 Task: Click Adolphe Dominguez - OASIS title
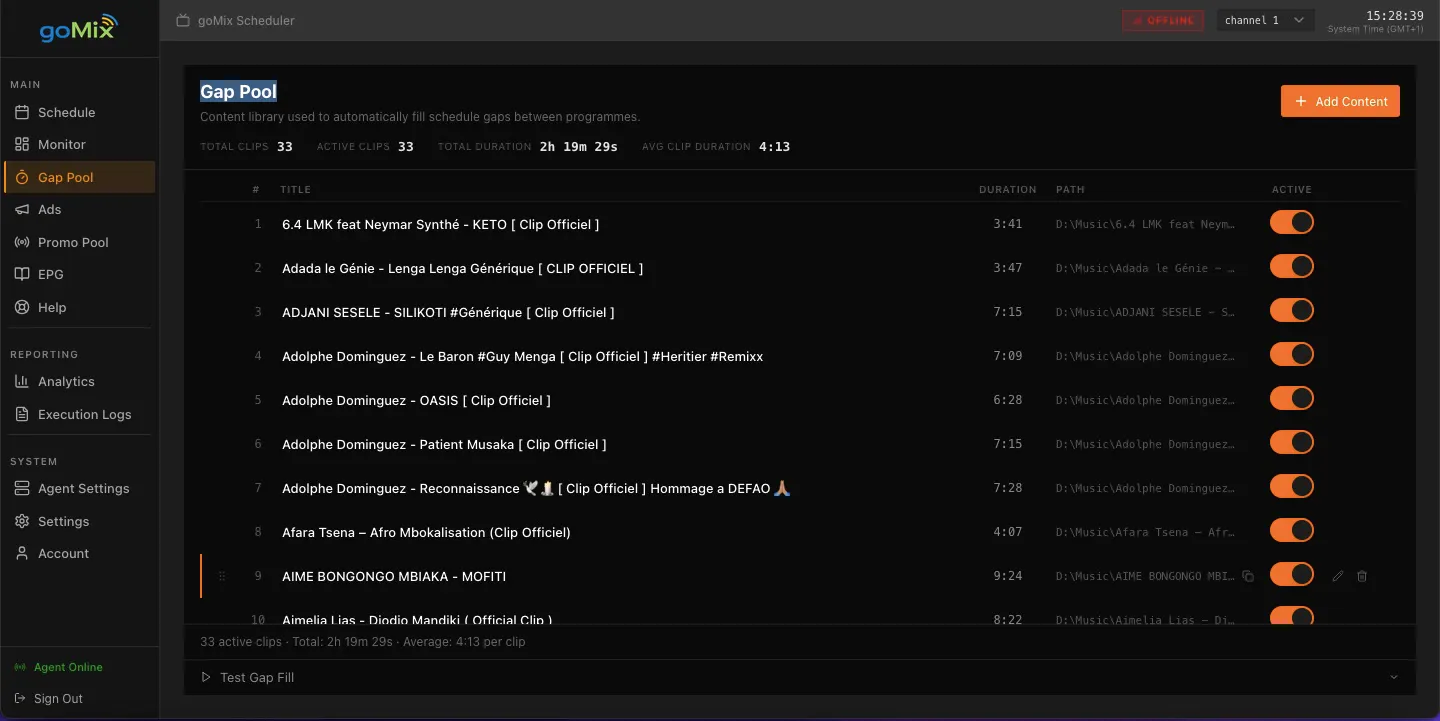[416, 400]
